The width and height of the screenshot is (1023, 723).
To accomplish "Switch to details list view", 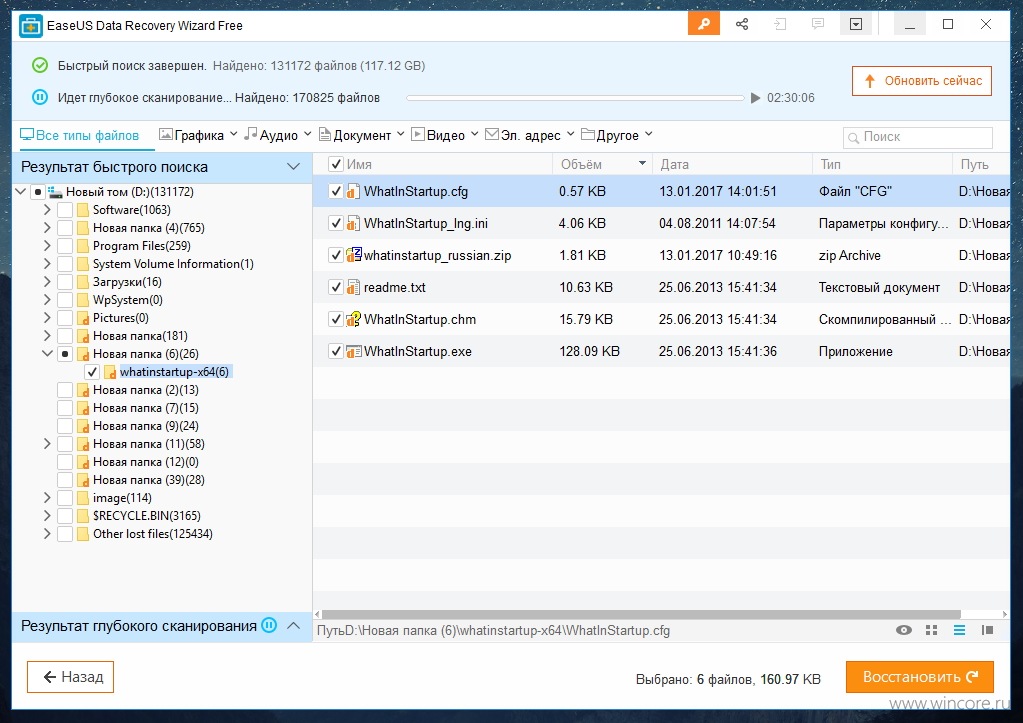I will click(x=959, y=630).
